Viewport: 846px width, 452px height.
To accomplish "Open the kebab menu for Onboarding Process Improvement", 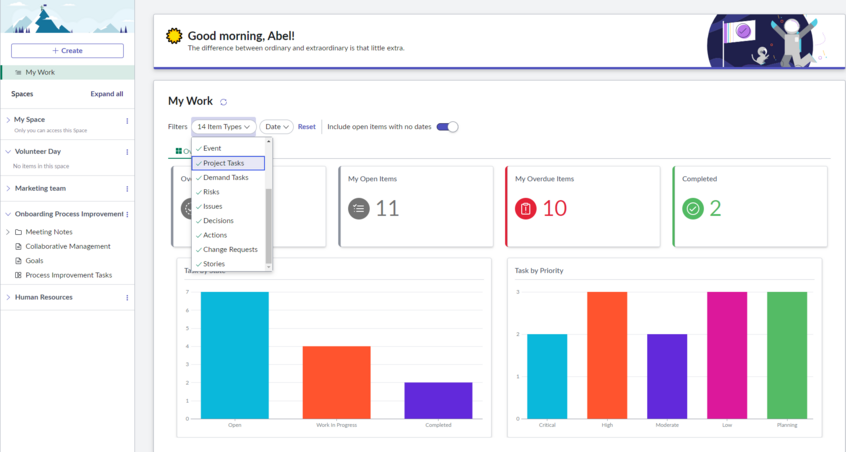I will tap(127, 215).
